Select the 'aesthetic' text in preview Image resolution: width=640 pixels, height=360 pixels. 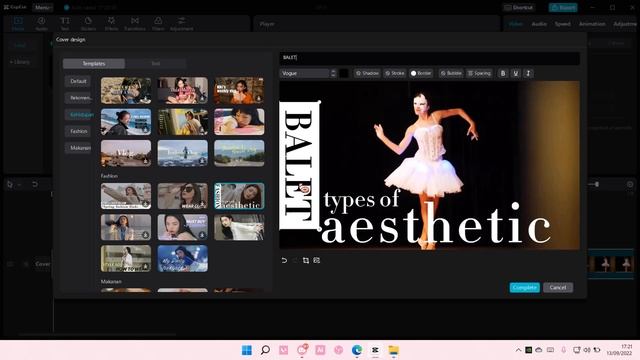(x=436, y=224)
